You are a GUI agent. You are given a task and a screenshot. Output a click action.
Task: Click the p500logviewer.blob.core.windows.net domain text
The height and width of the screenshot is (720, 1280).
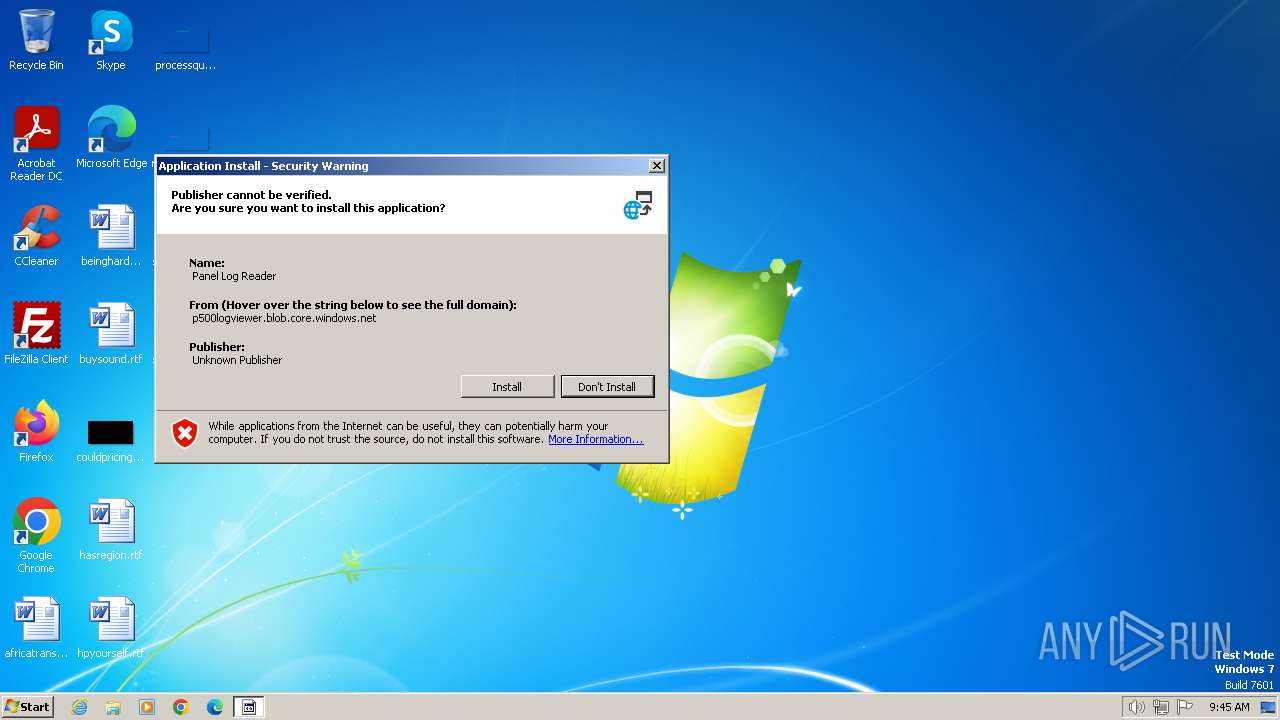coord(284,318)
